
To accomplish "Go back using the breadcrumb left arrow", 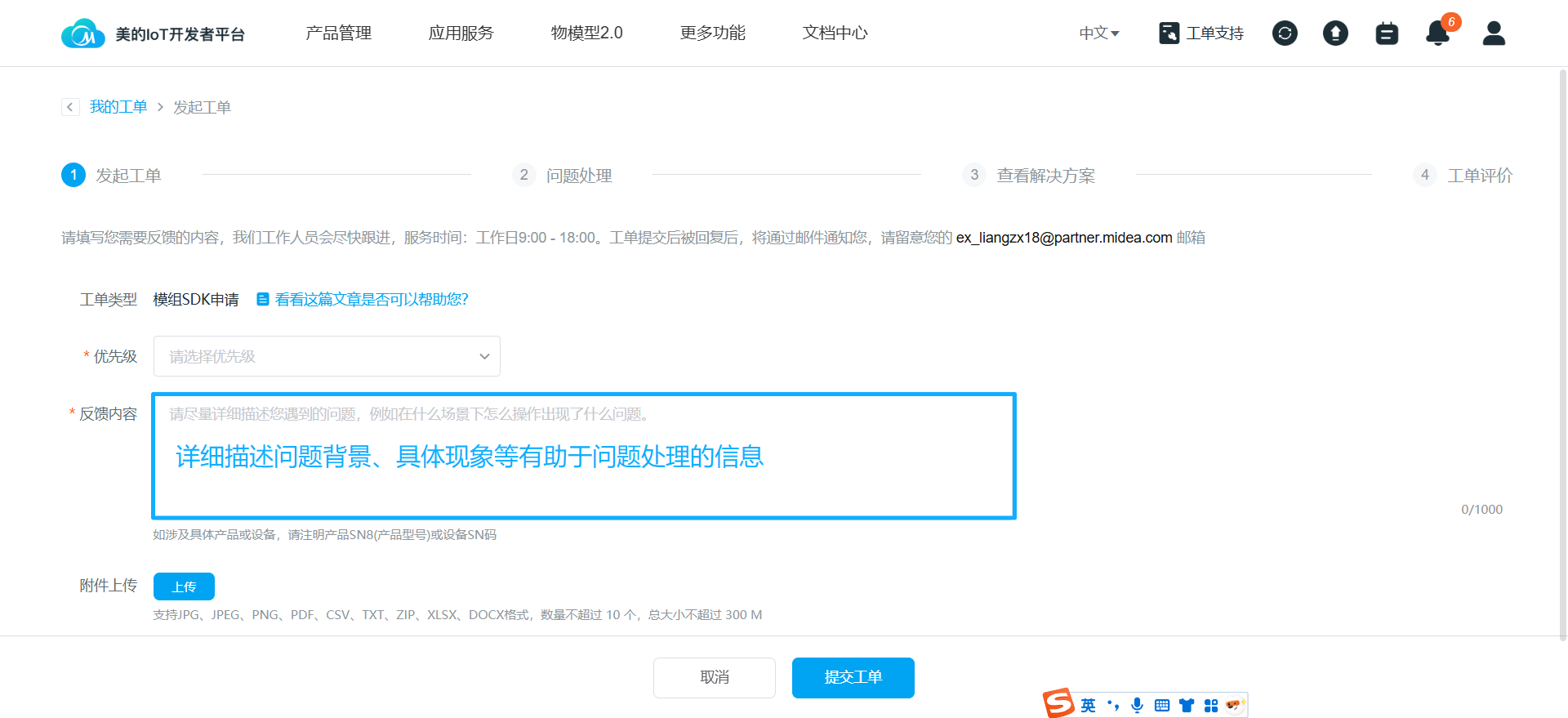I will tap(70, 107).
